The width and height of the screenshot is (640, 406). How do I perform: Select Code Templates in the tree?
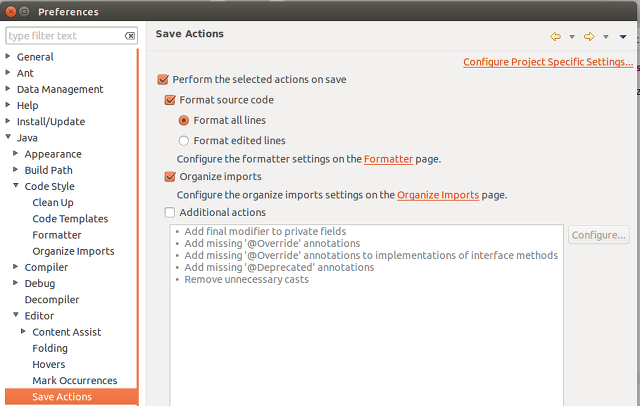tap(70, 219)
